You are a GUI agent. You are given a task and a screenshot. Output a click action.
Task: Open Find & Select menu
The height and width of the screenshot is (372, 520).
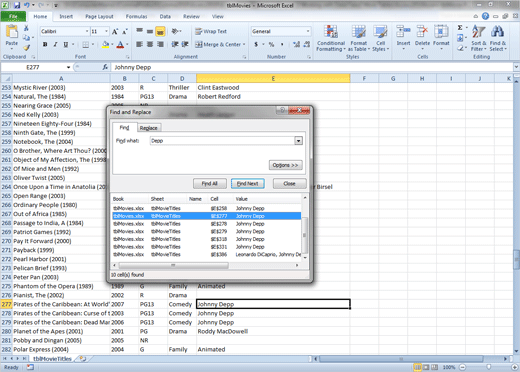[498, 38]
